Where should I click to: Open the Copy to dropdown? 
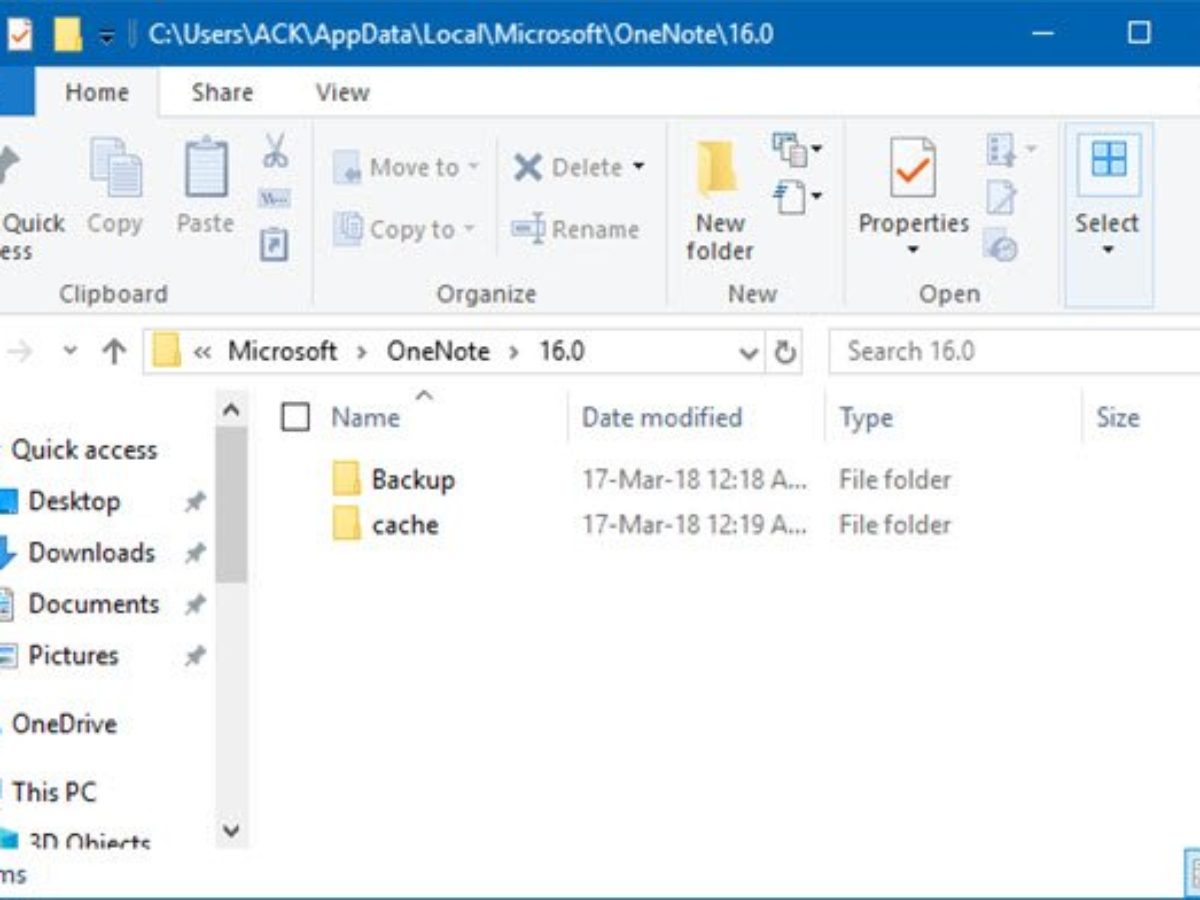click(x=404, y=229)
